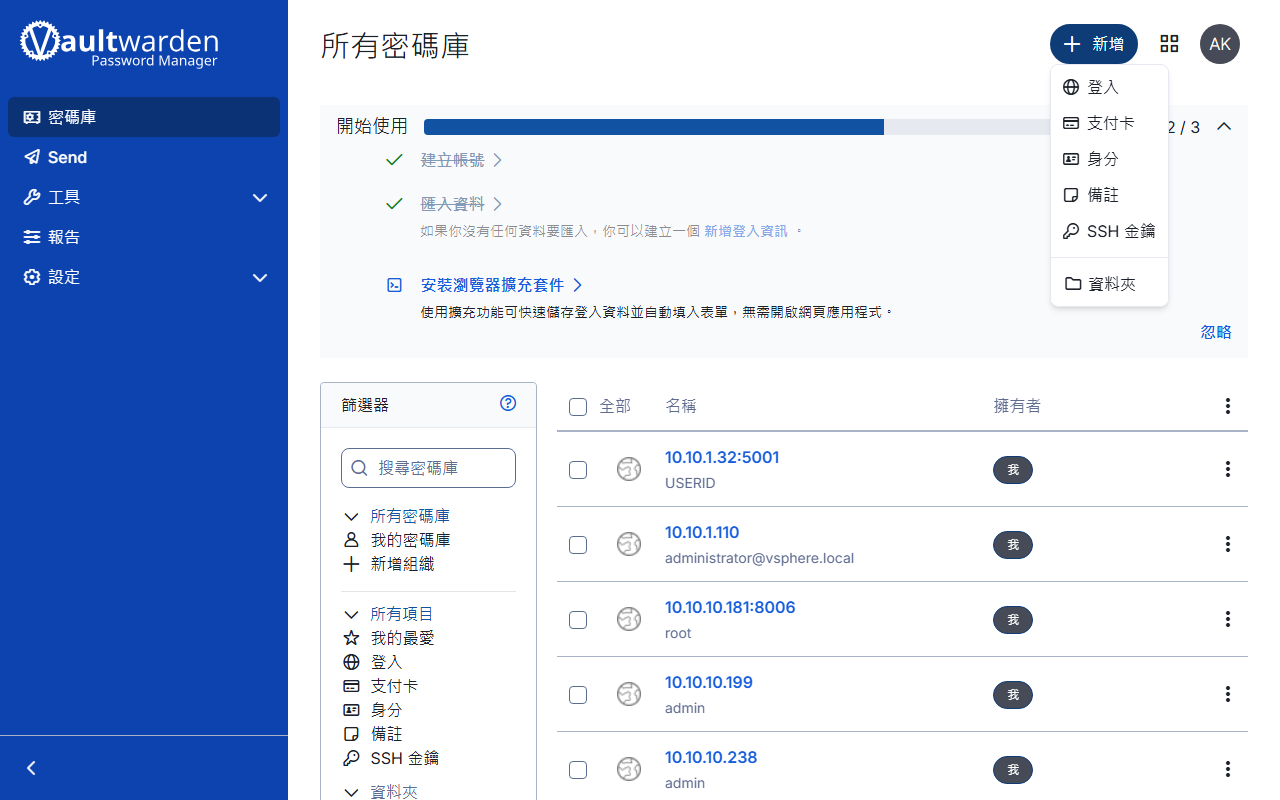Viewport: 1280px width, 800px height.
Task: Collapse the 開始使用 panel with chevron
Action: point(1223,127)
